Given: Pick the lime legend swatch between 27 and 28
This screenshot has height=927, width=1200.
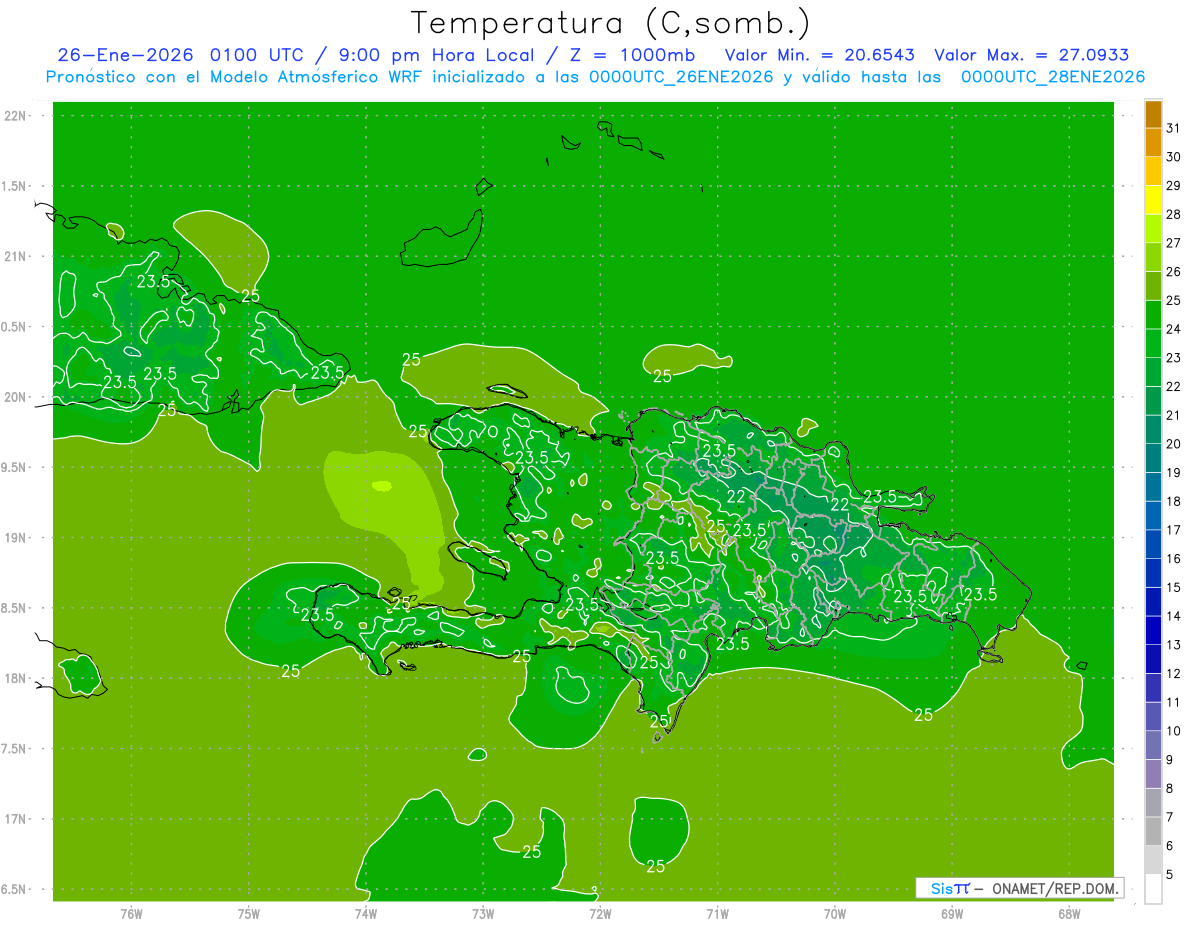Looking at the screenshot, I should 1153,229.
